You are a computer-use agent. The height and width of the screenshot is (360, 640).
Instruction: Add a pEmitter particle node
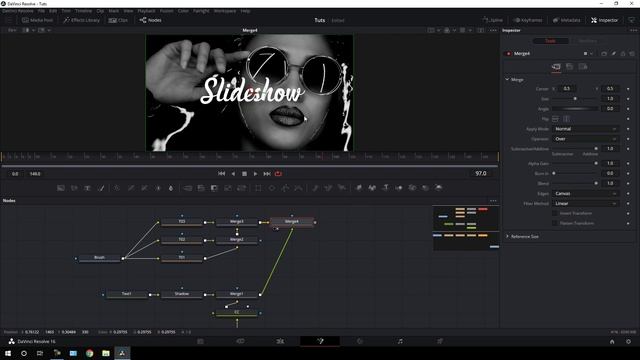[x=315, y=188]
